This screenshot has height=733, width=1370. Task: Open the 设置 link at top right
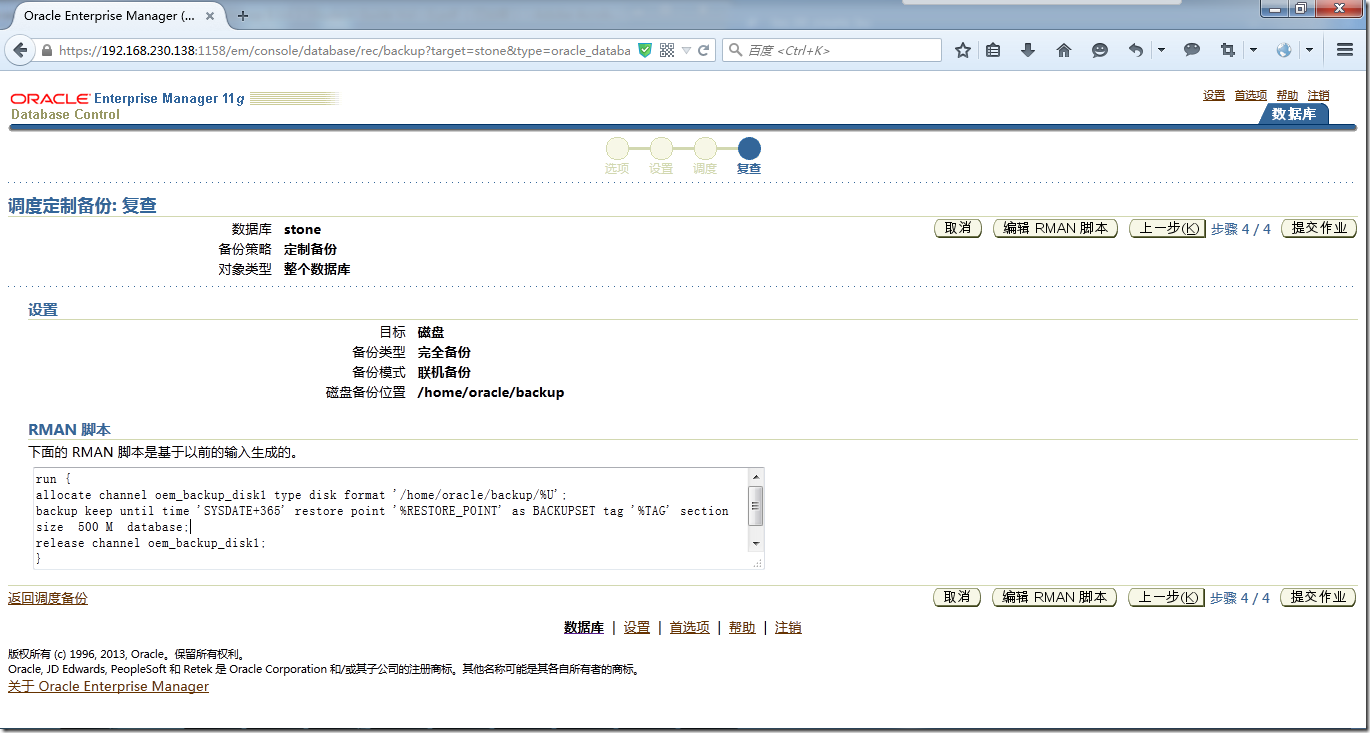tap(1214, 95)
